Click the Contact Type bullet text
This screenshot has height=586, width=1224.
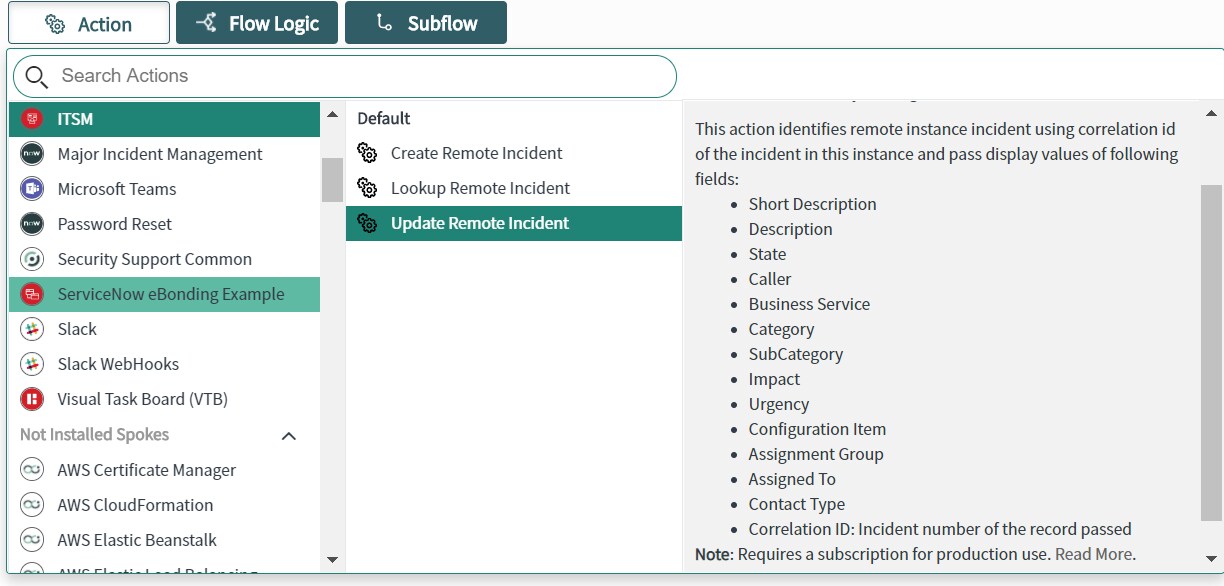[797, 504]
